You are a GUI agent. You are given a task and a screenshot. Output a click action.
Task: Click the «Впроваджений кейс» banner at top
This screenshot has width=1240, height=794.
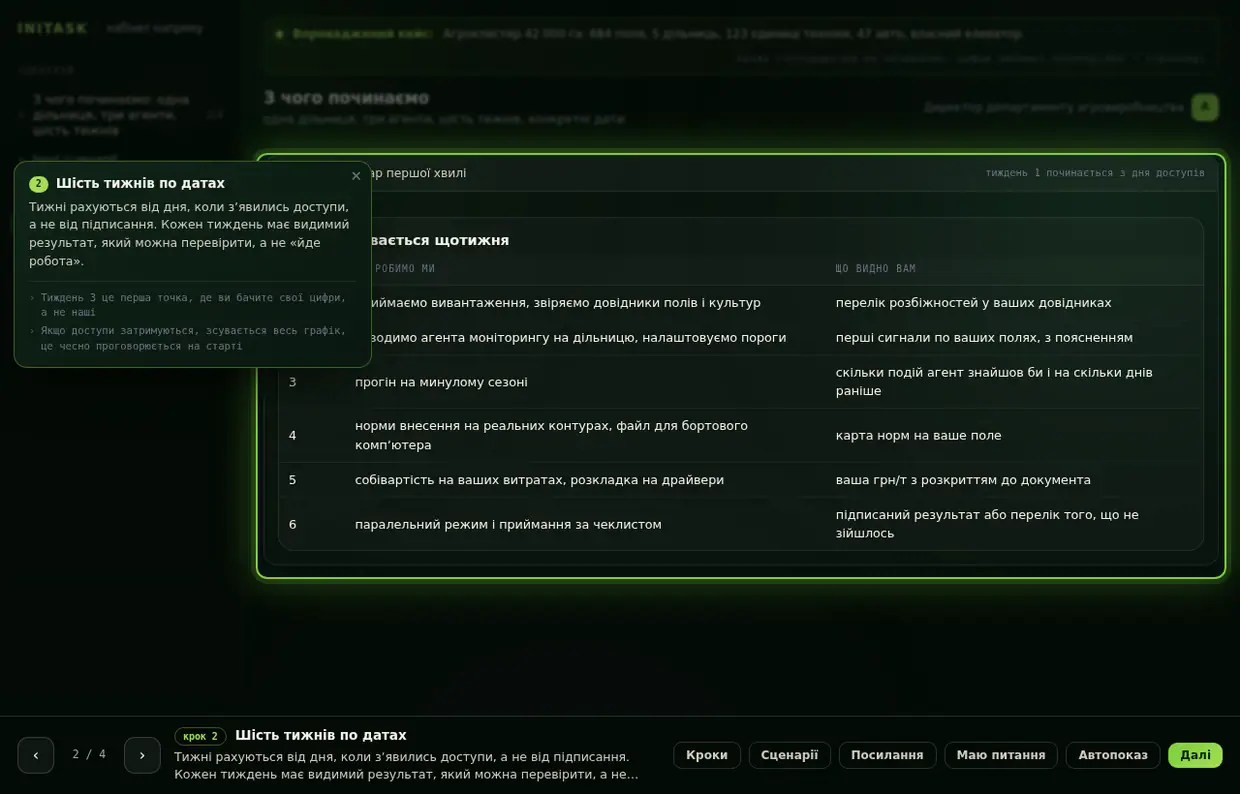pyautogui.click(x=741, y=34)
